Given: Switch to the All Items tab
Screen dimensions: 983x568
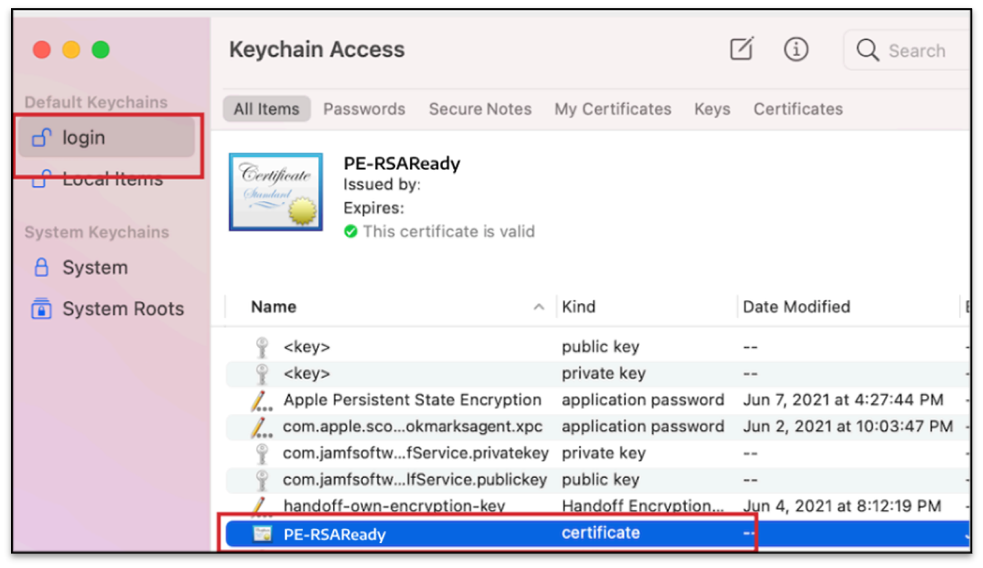Looking at the screenshot, I should point(266,109).
